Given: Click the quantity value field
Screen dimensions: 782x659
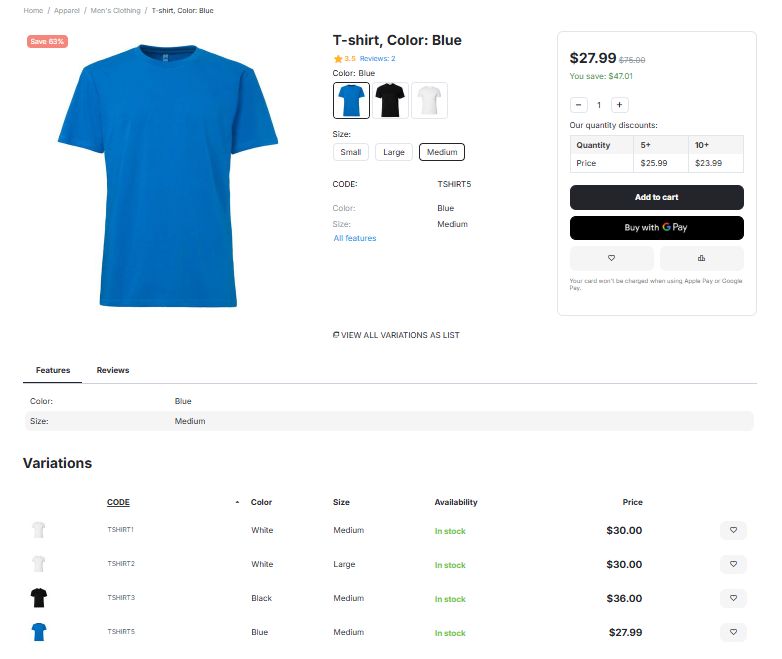Looking at the screenshot, I should click(x=599, y=105).
